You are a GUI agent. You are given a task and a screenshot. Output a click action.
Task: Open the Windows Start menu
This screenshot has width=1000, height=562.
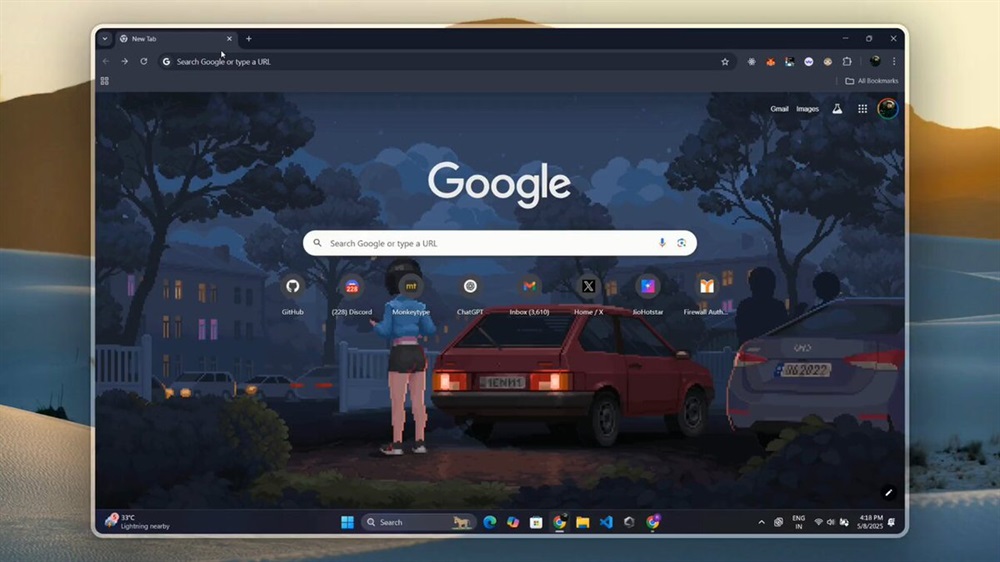[348, 522]
